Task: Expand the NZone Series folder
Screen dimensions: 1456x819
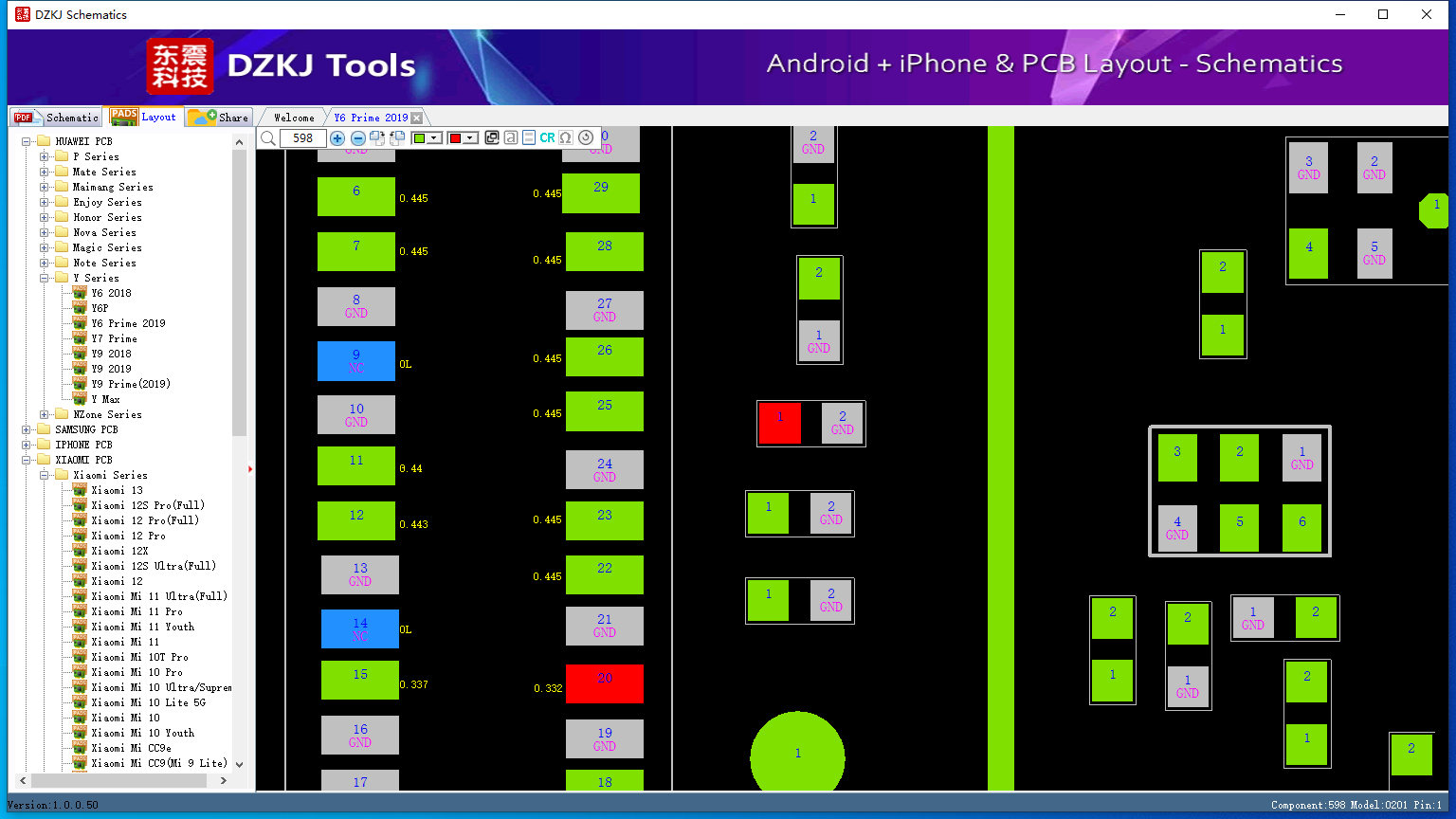Action: [45, 414]
